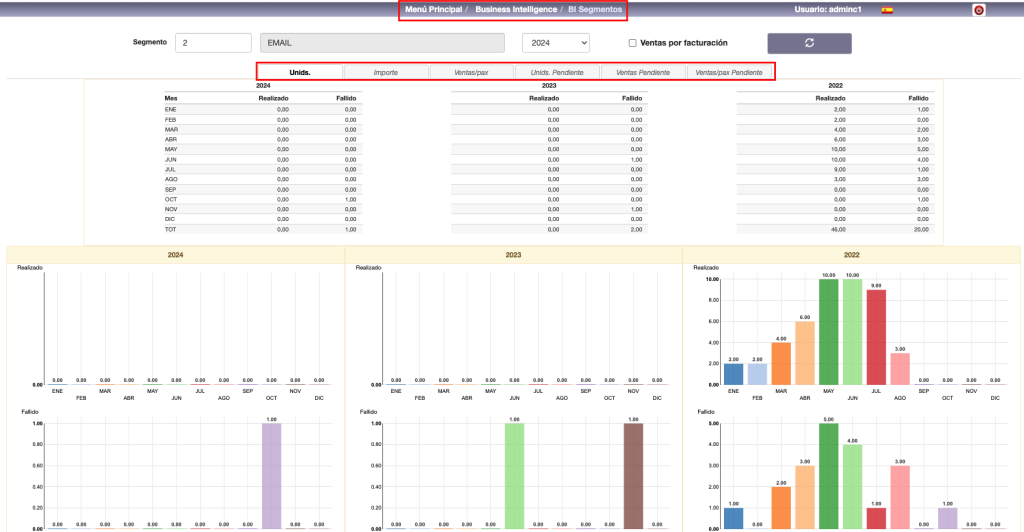Open the 2024 year dropdown
Viewport: 1024px width, 532px height.
click(x=556, y=43)
